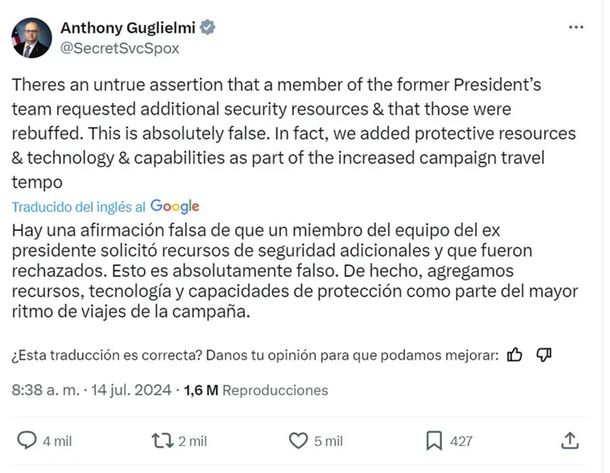The image size is (610, 473).
Task: Click Anthony Guglielmi's profile photo
Action: point(31,37)
